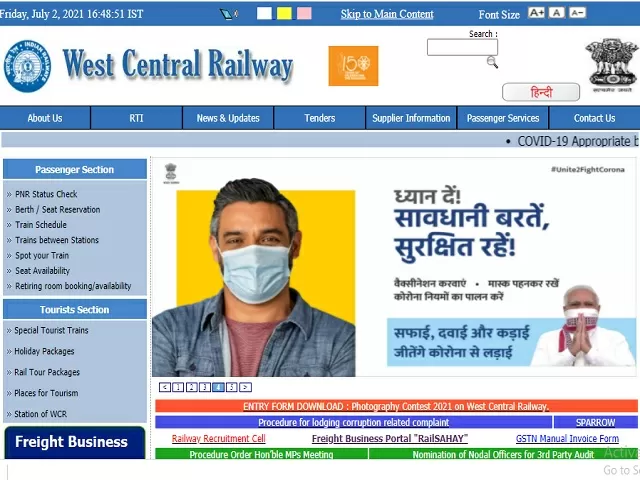Go to previous slide with left arrow
The height and width of the screenshot is (480, 640).
(164, 387)
